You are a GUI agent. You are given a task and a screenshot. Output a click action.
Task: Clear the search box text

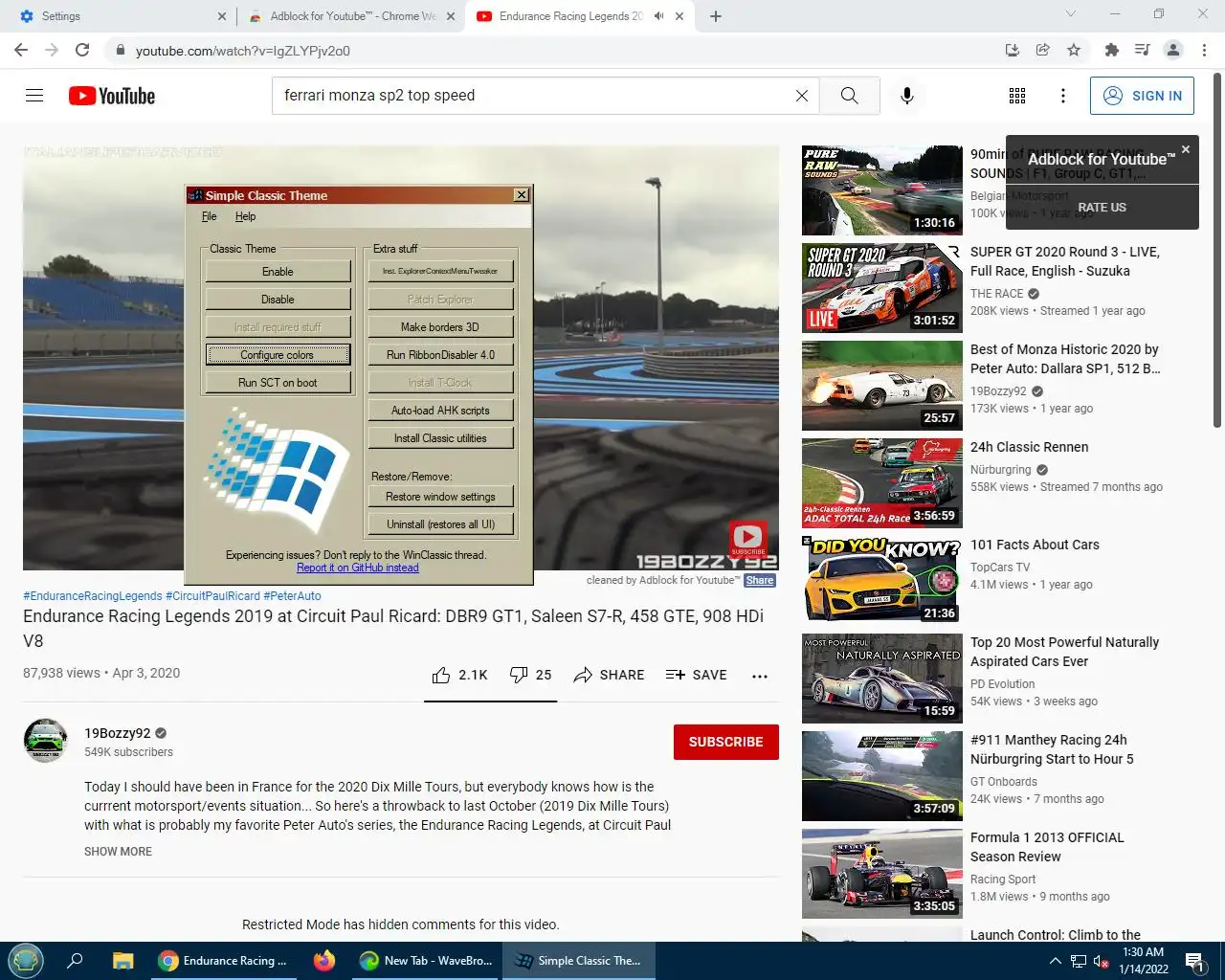point(802,96)
